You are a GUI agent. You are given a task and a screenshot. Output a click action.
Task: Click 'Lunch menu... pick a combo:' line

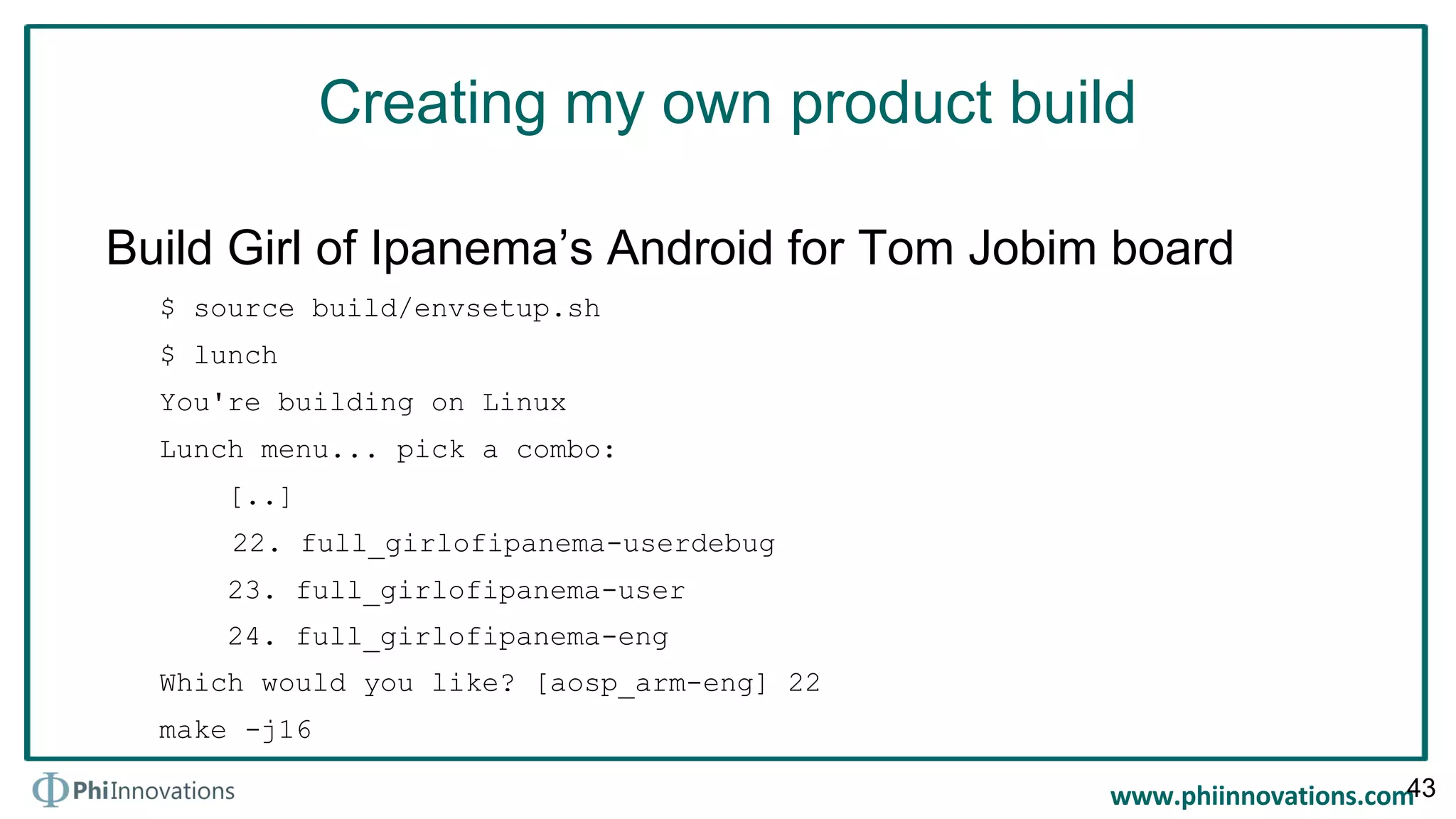pos(387,450)
